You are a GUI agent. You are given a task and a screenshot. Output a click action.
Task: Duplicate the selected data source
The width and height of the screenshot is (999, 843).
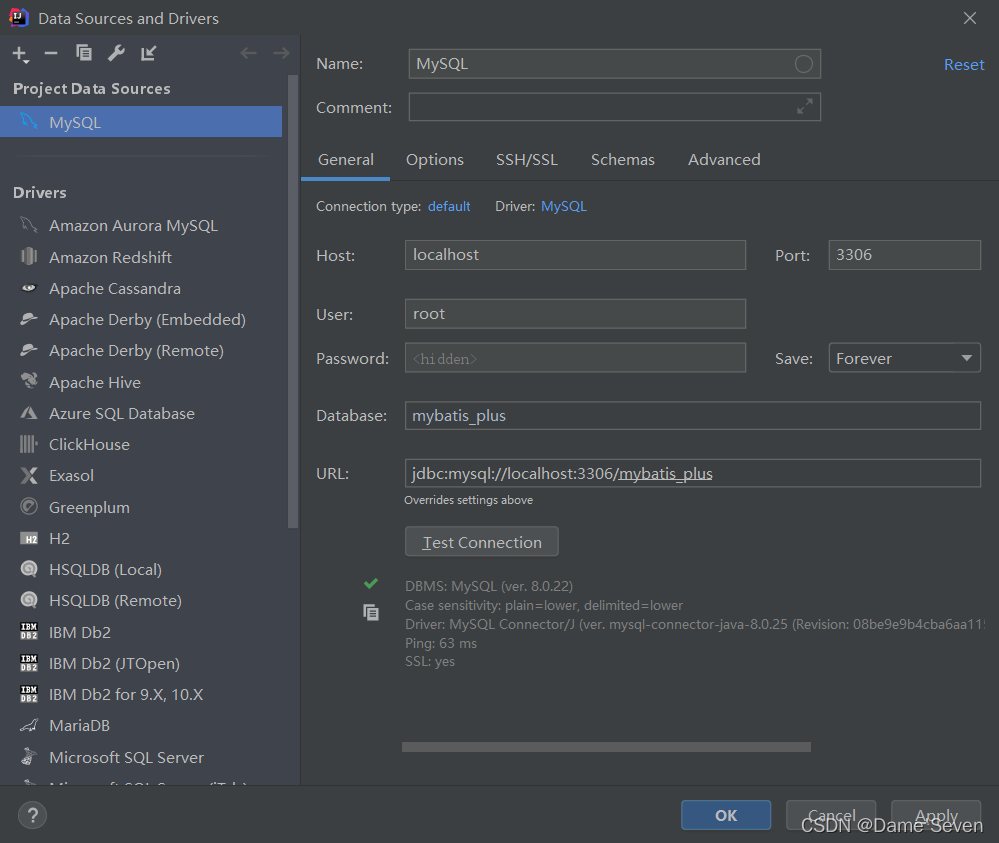pos(83,53)
